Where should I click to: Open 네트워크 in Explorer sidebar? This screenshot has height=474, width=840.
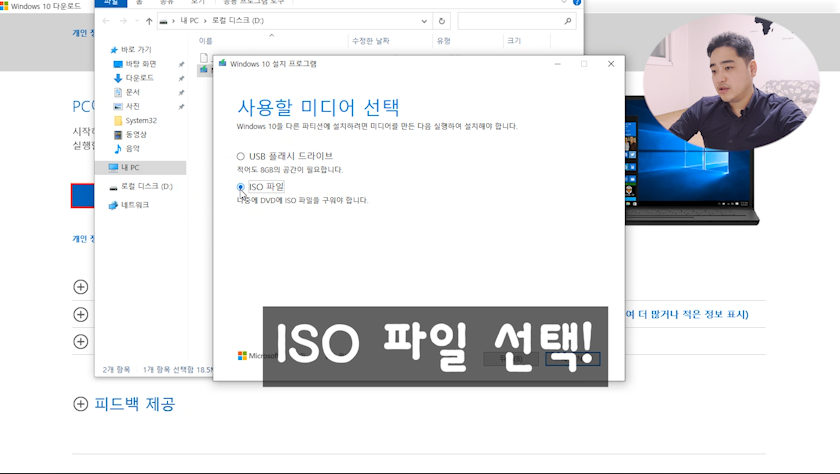(134, 205)
